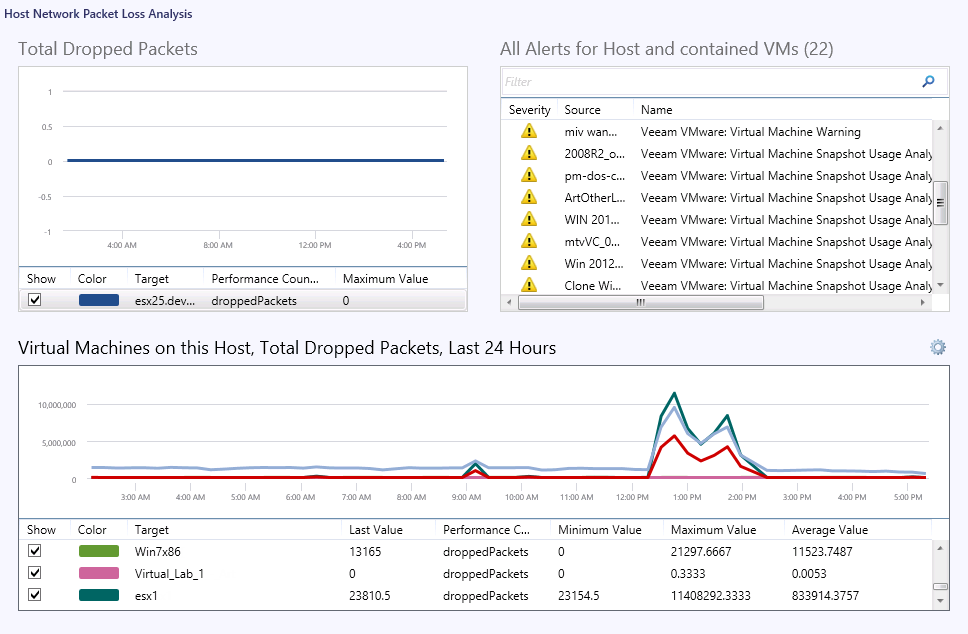The image size is (968, 634).
Task: Click the alerts Filter text field
Action: [710, 82]
